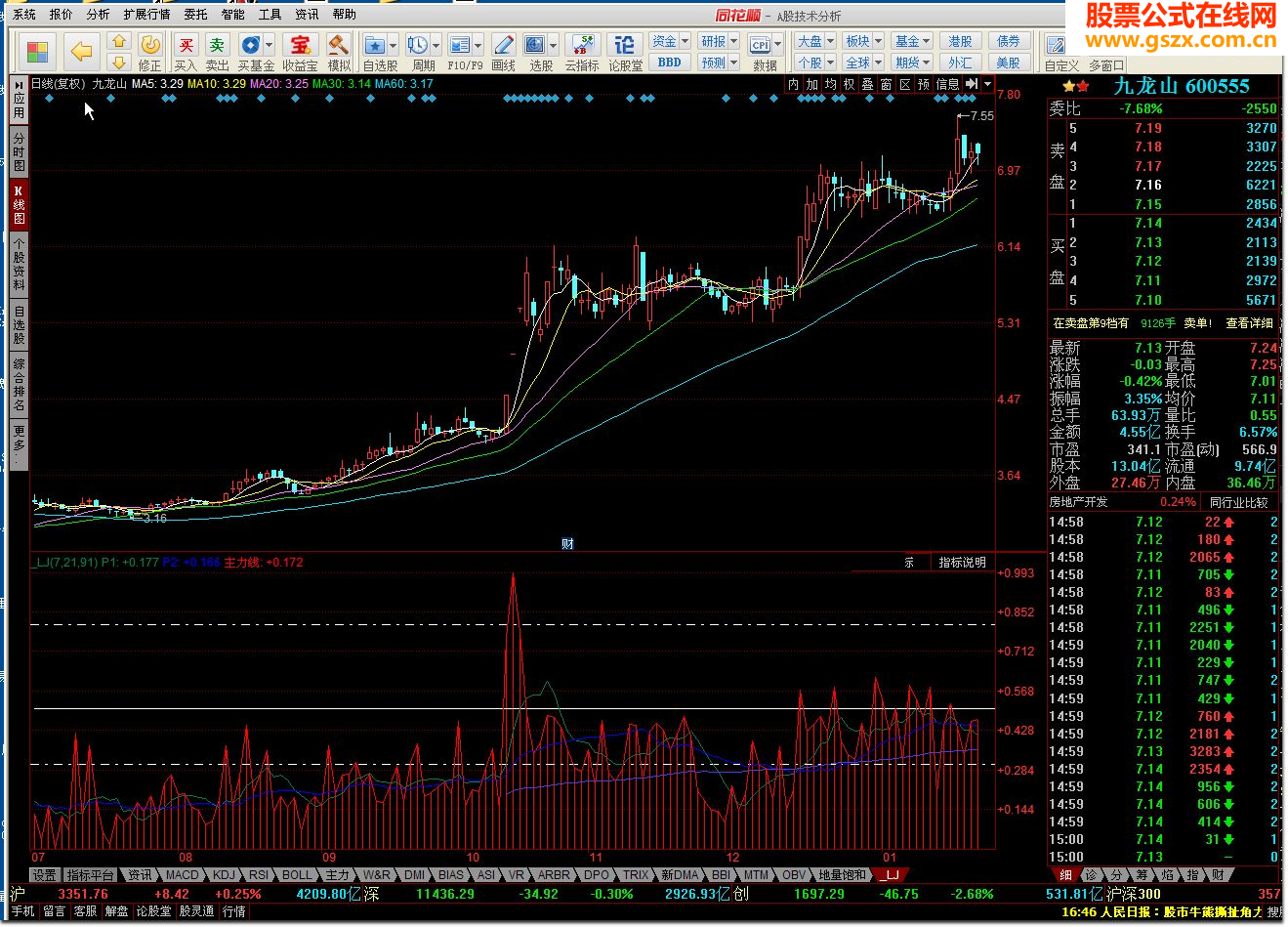The image size is (1288, 927).
Task: Expand the 周期 period dropdown arrow
Action: pos(436,45)
